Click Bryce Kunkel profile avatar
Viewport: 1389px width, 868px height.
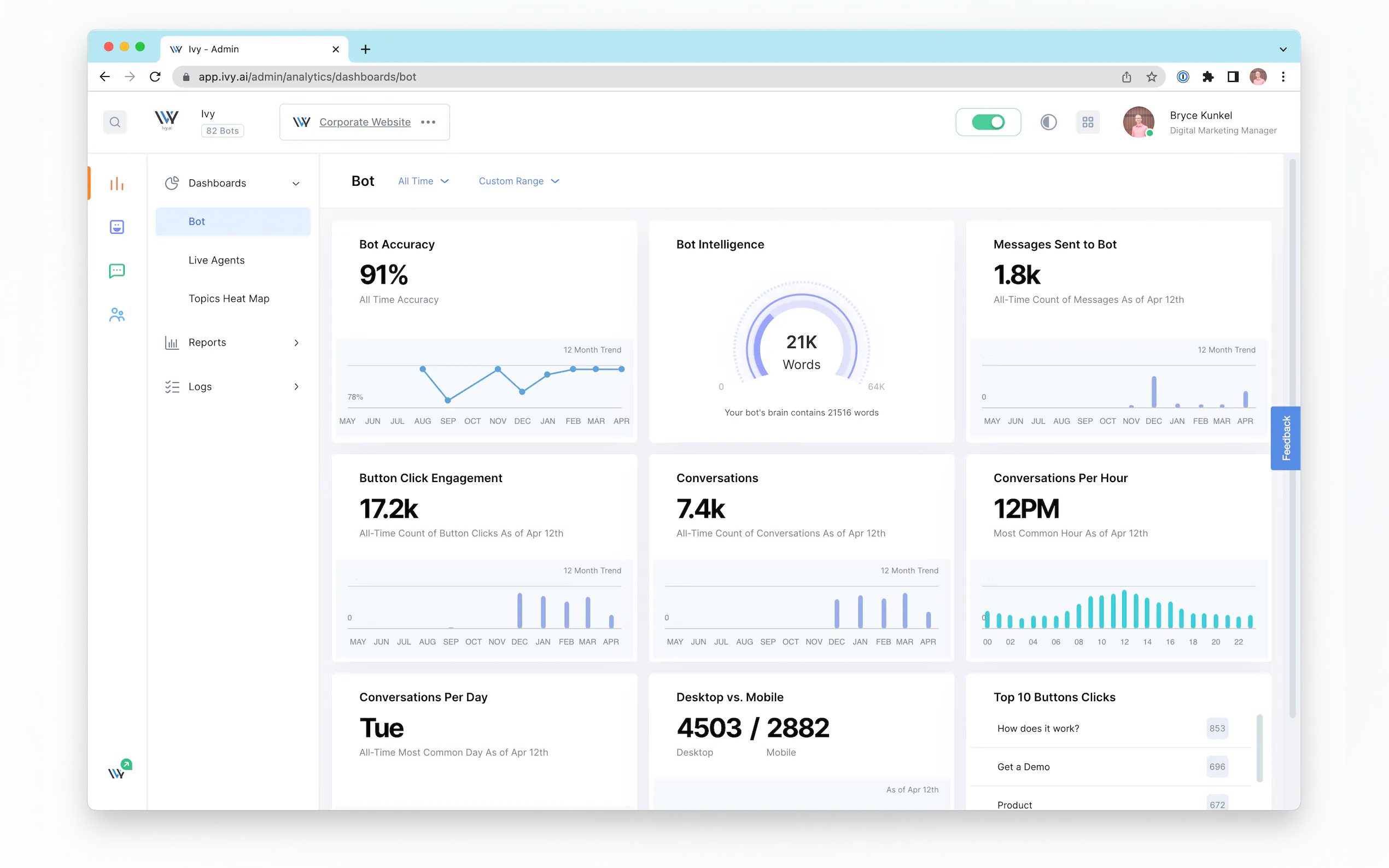1138,122
